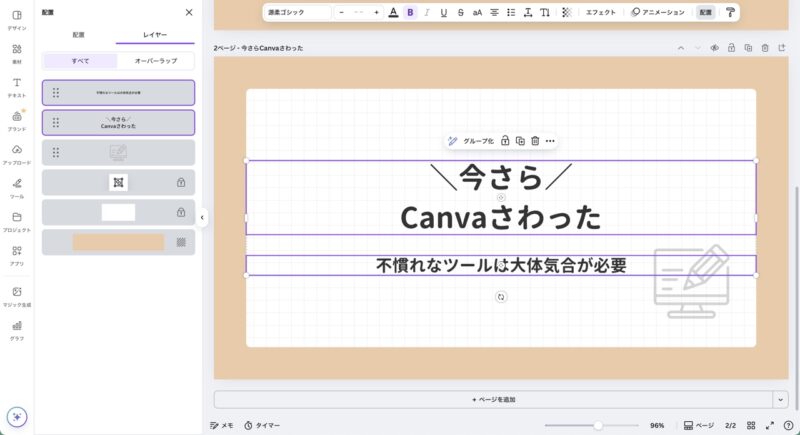Image resolution: width=800 pixels, height=435 pixels.
Task: Click the rotate handle below selection
Action: tap(501, 297)
